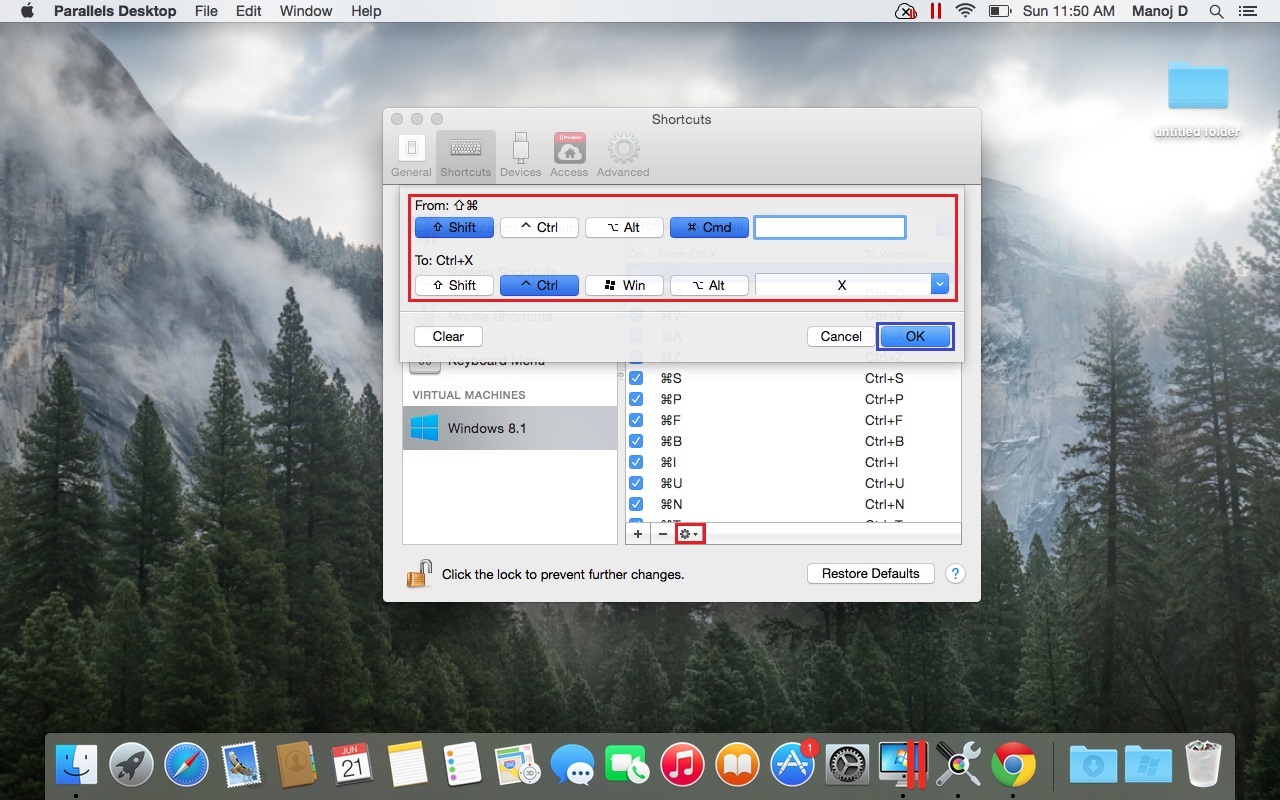Uncheck the ⌘S to Ctrl+S shortcut
The image size is (1280, 800).
[636, 378]
